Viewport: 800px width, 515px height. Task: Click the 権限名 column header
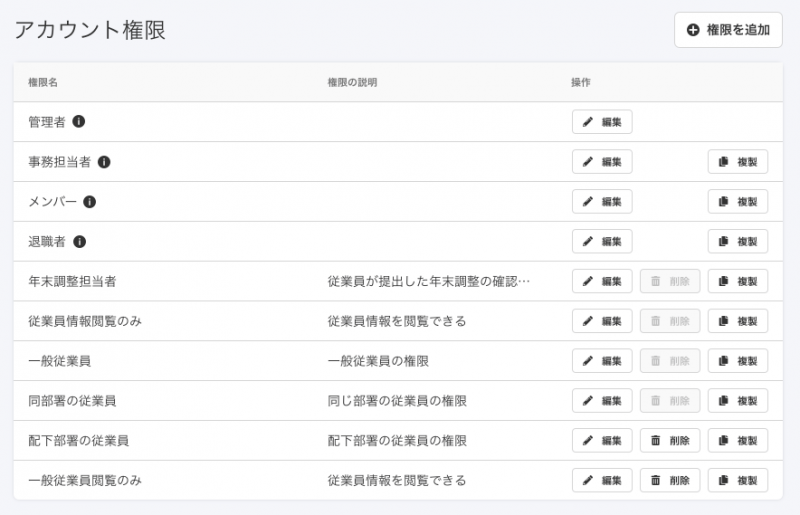tap(43, 82)
